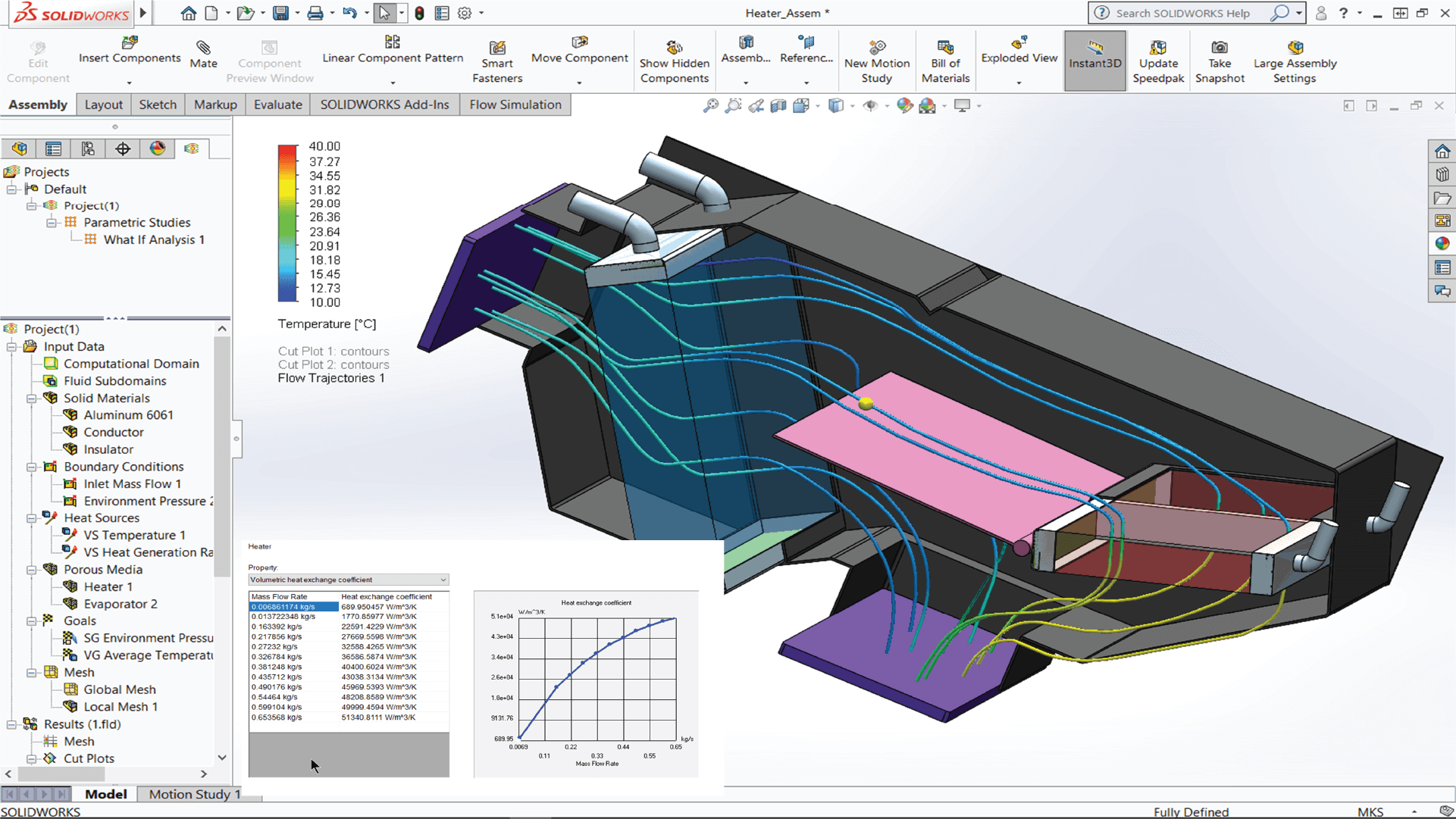Select Volumetric heat exchange coefficient dropdown
The height and width of the screenshot is (819, 1456).
(348, 580)
